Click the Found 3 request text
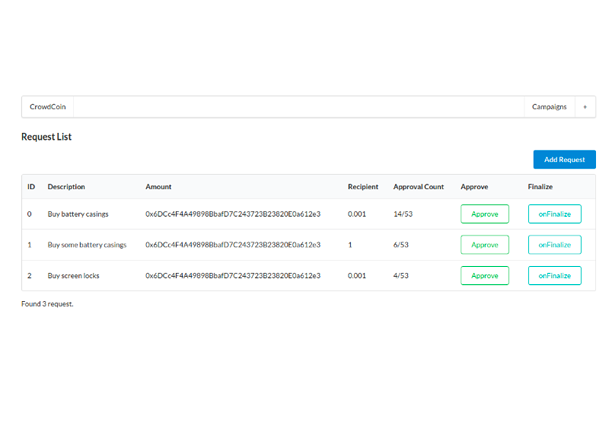The height and width of the screenshot is (424, 604). (x=47, y=304)
